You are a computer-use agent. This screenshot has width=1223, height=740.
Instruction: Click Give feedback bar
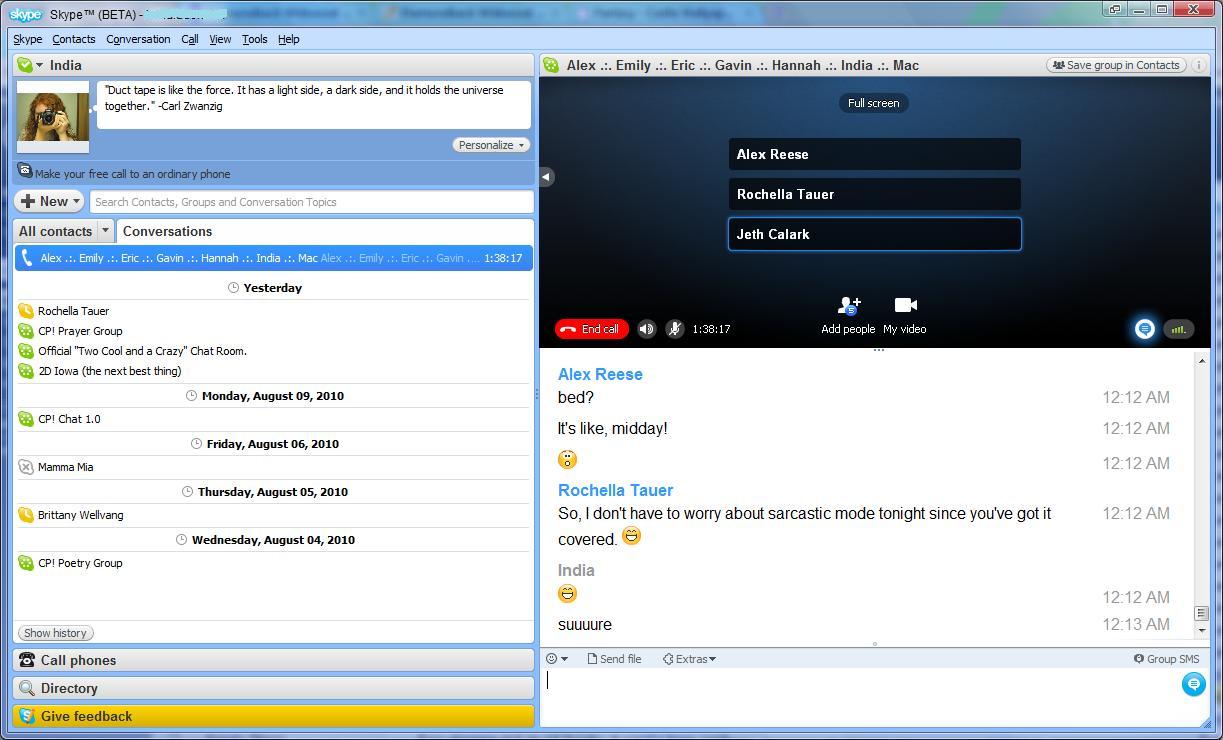tap(274, 716)
